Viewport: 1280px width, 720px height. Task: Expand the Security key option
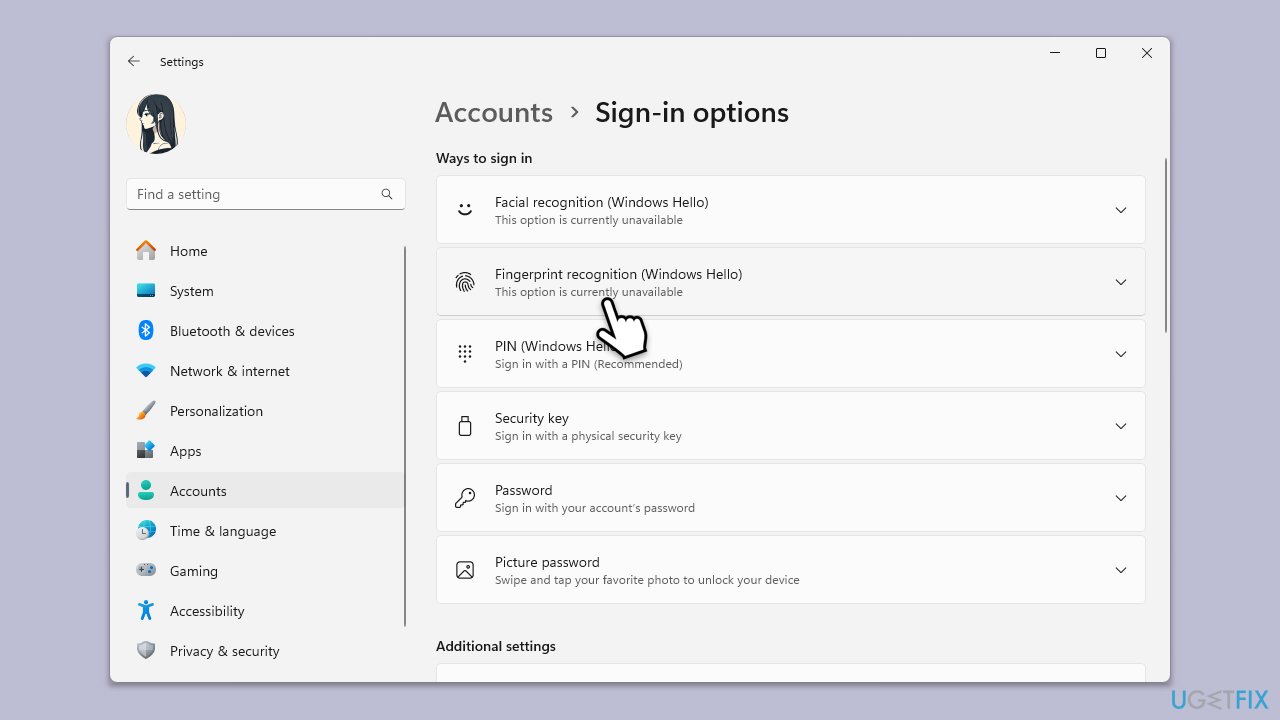[x=1120, y=426]
